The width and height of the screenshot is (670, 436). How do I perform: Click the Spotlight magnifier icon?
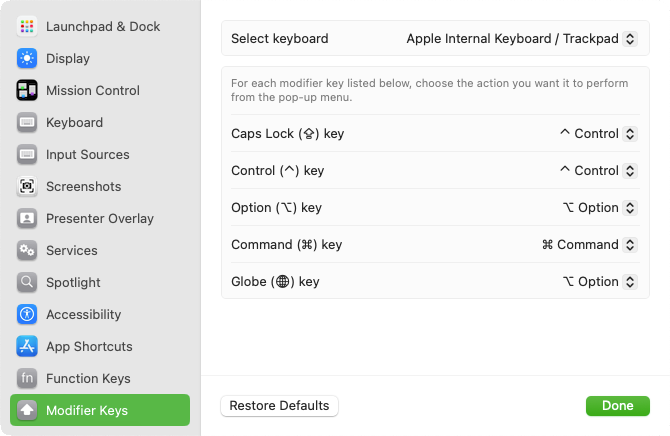pos(27,283)
